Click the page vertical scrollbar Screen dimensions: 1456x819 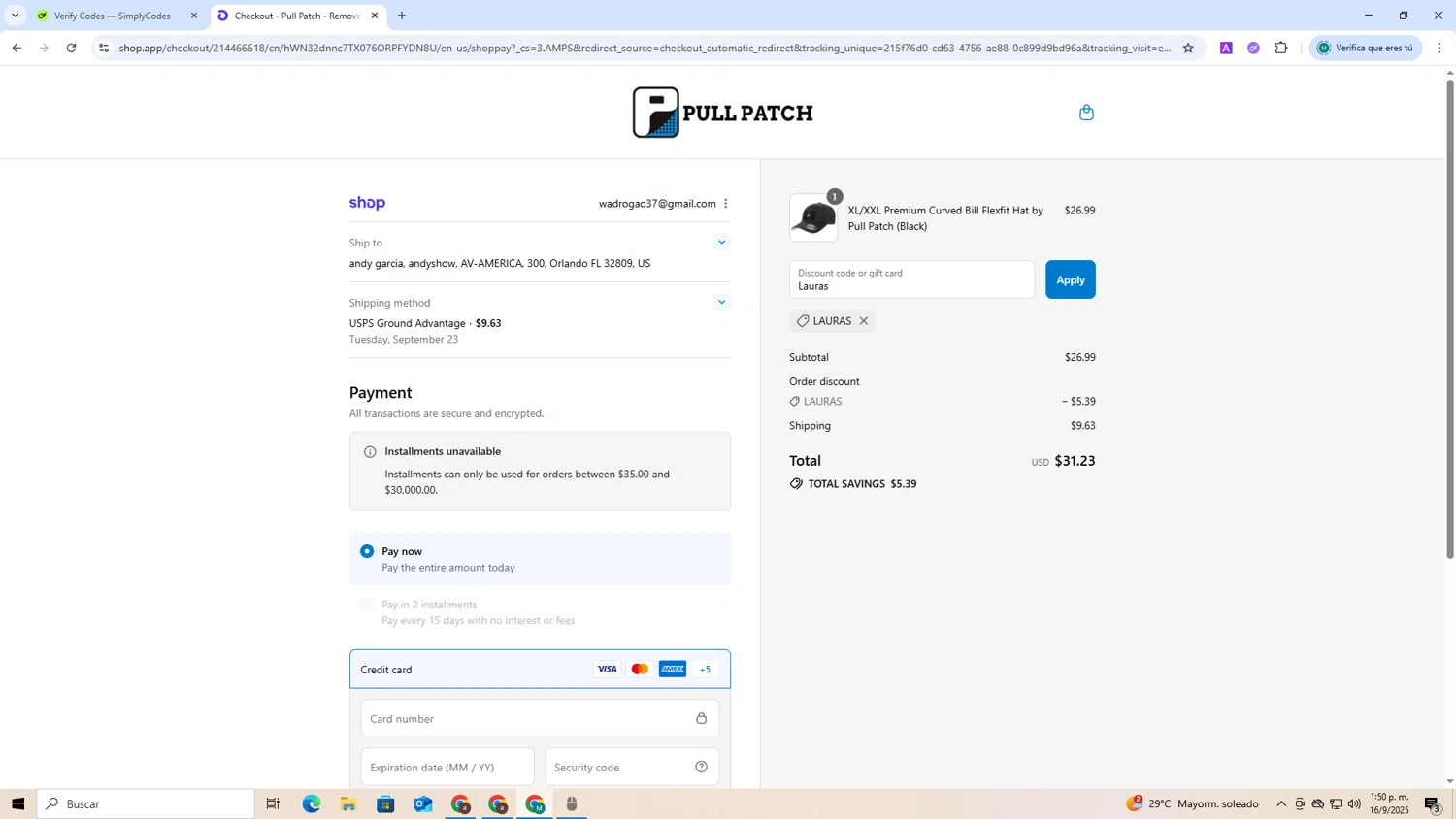(x=1450, y=320)
